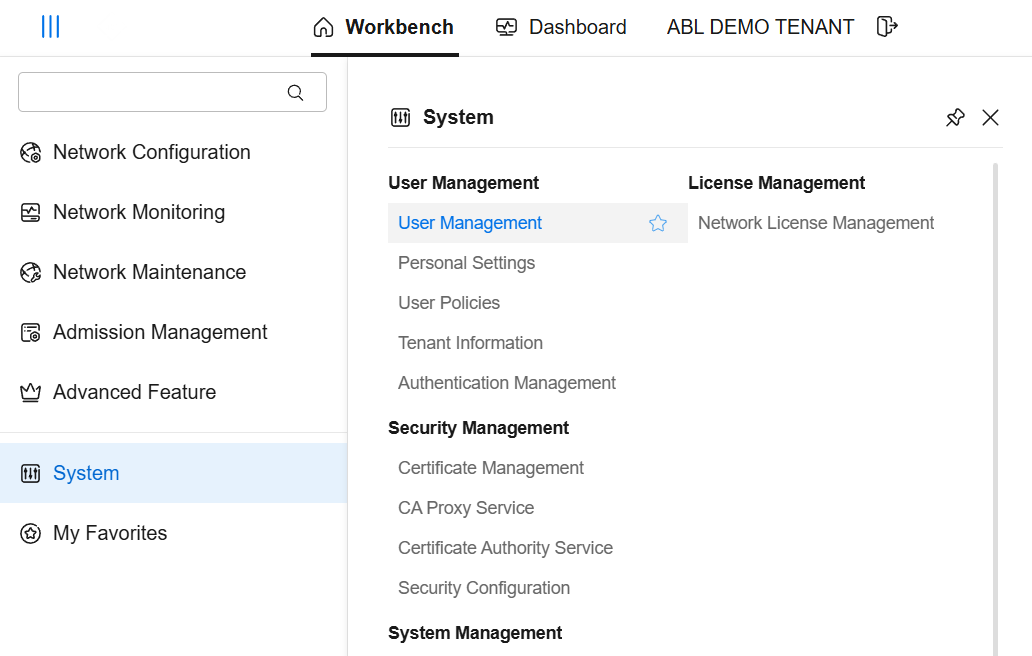
Task: Click the Advanced Feature crown icon
Action: pos(31,393)
